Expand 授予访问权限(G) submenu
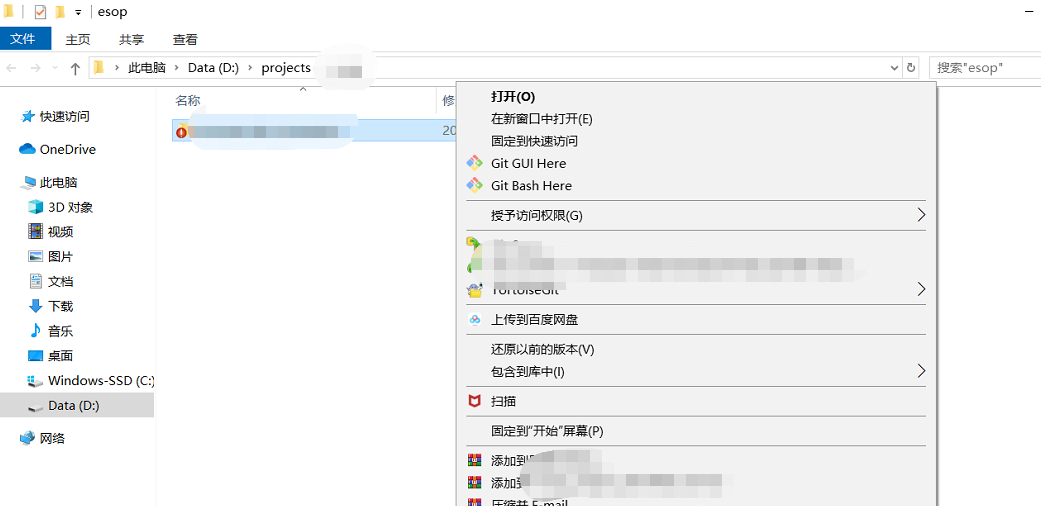Image resolution: width=1041 pixels, height=506 pixels. 696,215
